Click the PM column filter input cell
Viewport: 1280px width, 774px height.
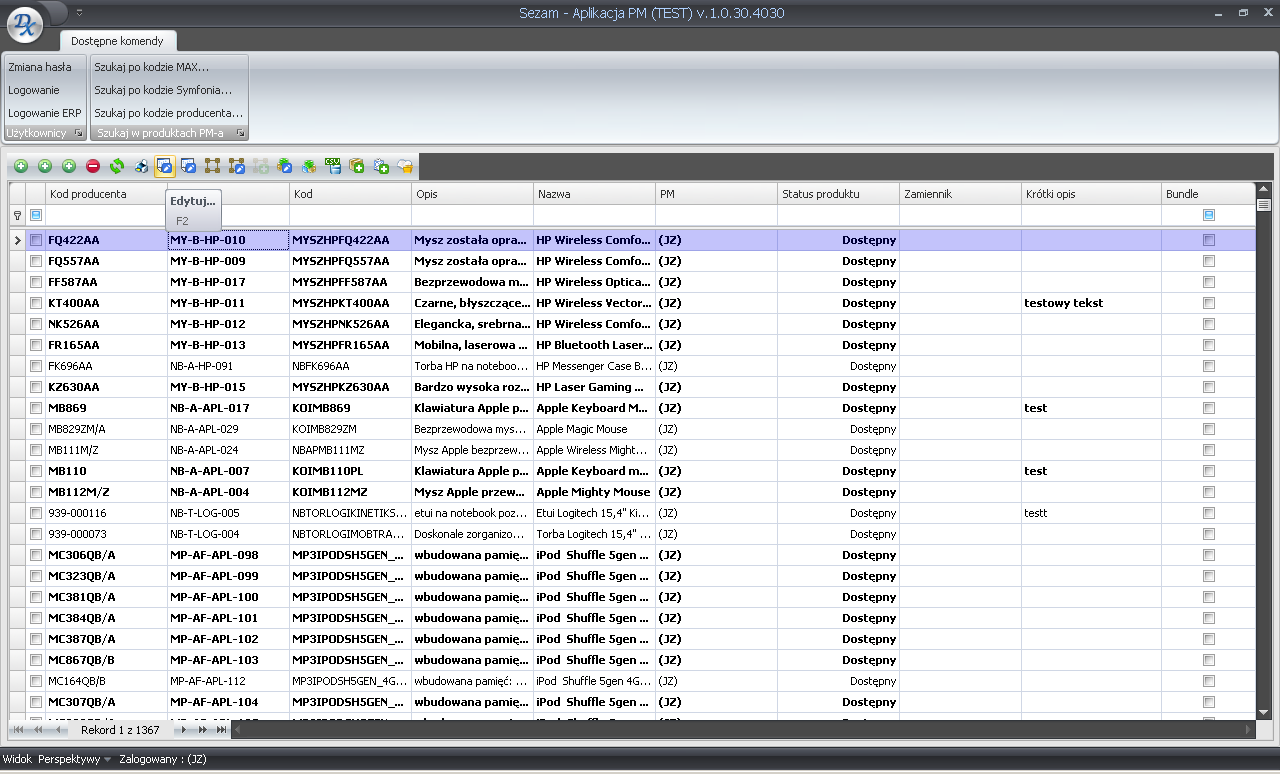[716, 215]
